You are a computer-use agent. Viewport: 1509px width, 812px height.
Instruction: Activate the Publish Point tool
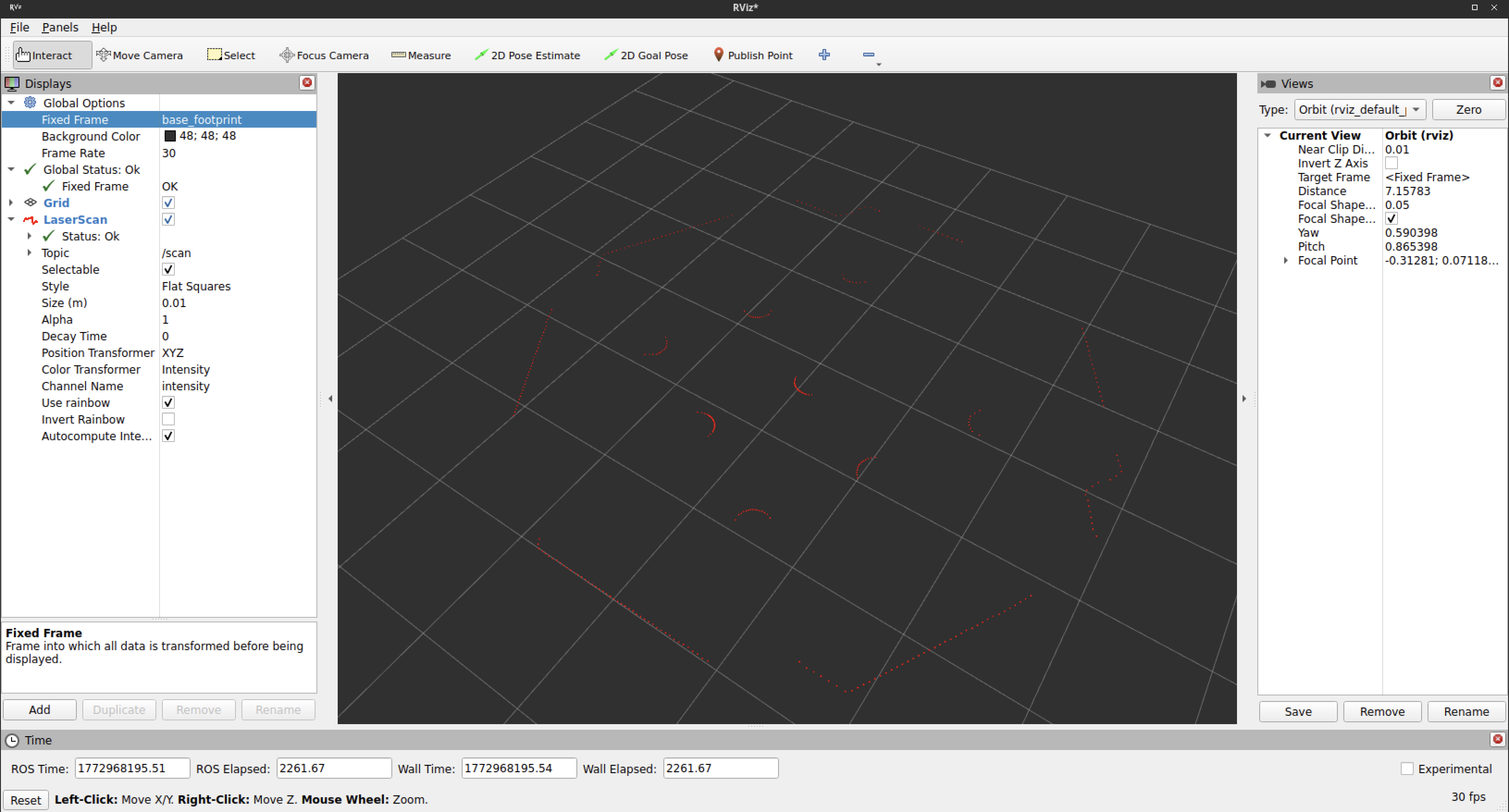point(753,55)
